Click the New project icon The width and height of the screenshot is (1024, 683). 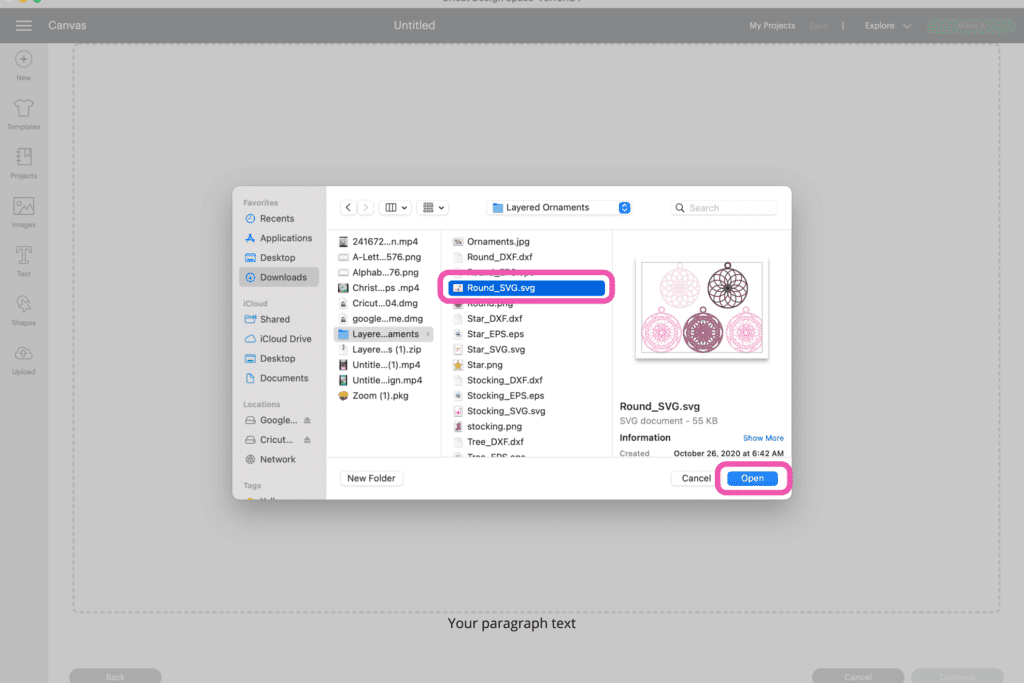[x=24, y=65]
